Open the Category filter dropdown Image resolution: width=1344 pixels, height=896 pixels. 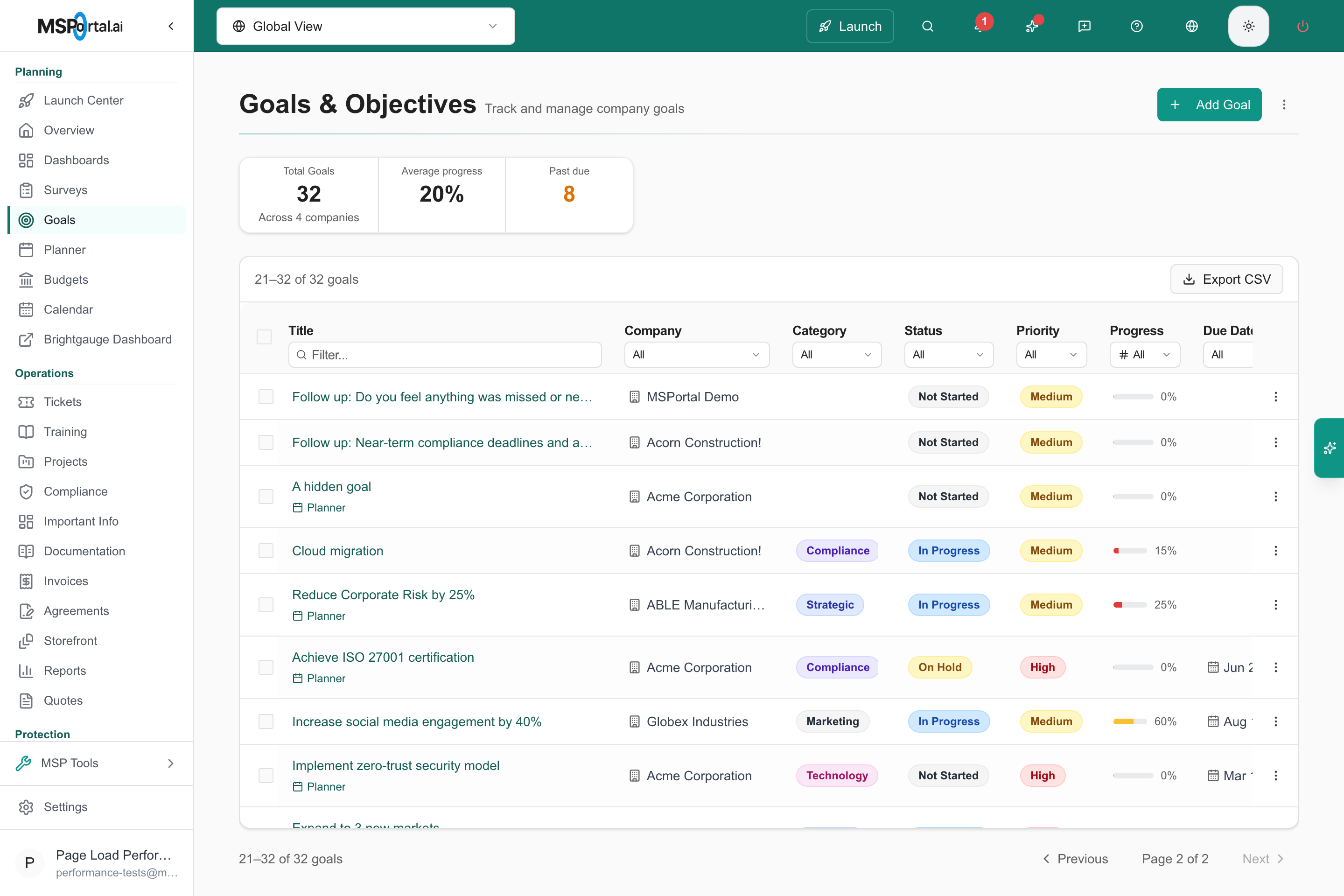click(837, 354)
